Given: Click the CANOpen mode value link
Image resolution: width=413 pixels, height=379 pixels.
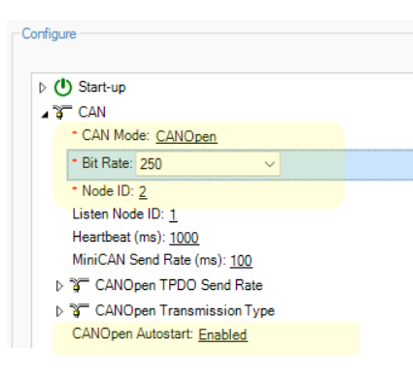Looking at the screenshot, I should coord(186,137).
